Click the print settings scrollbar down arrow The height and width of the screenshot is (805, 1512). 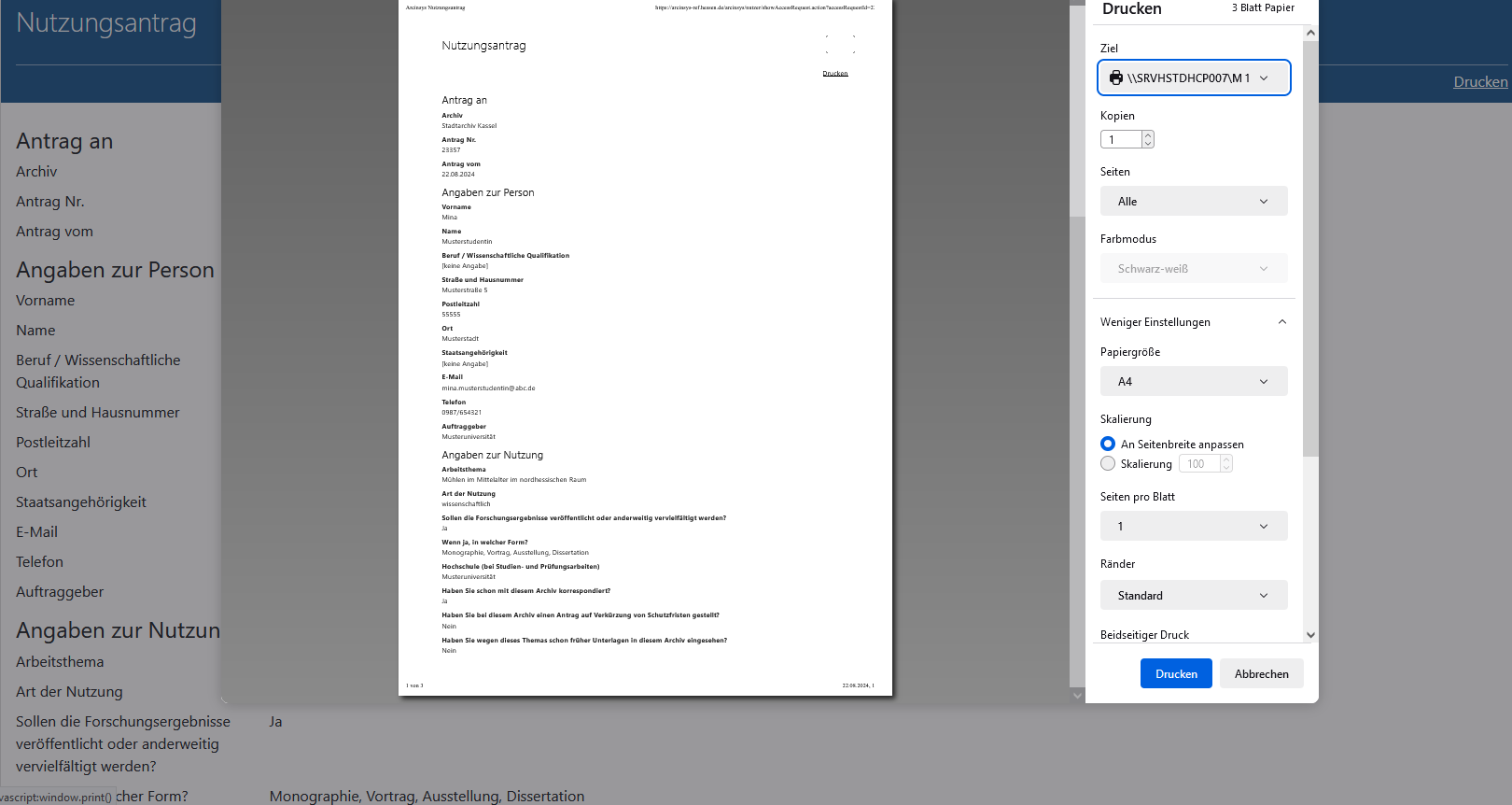(x=1310, y=635)
